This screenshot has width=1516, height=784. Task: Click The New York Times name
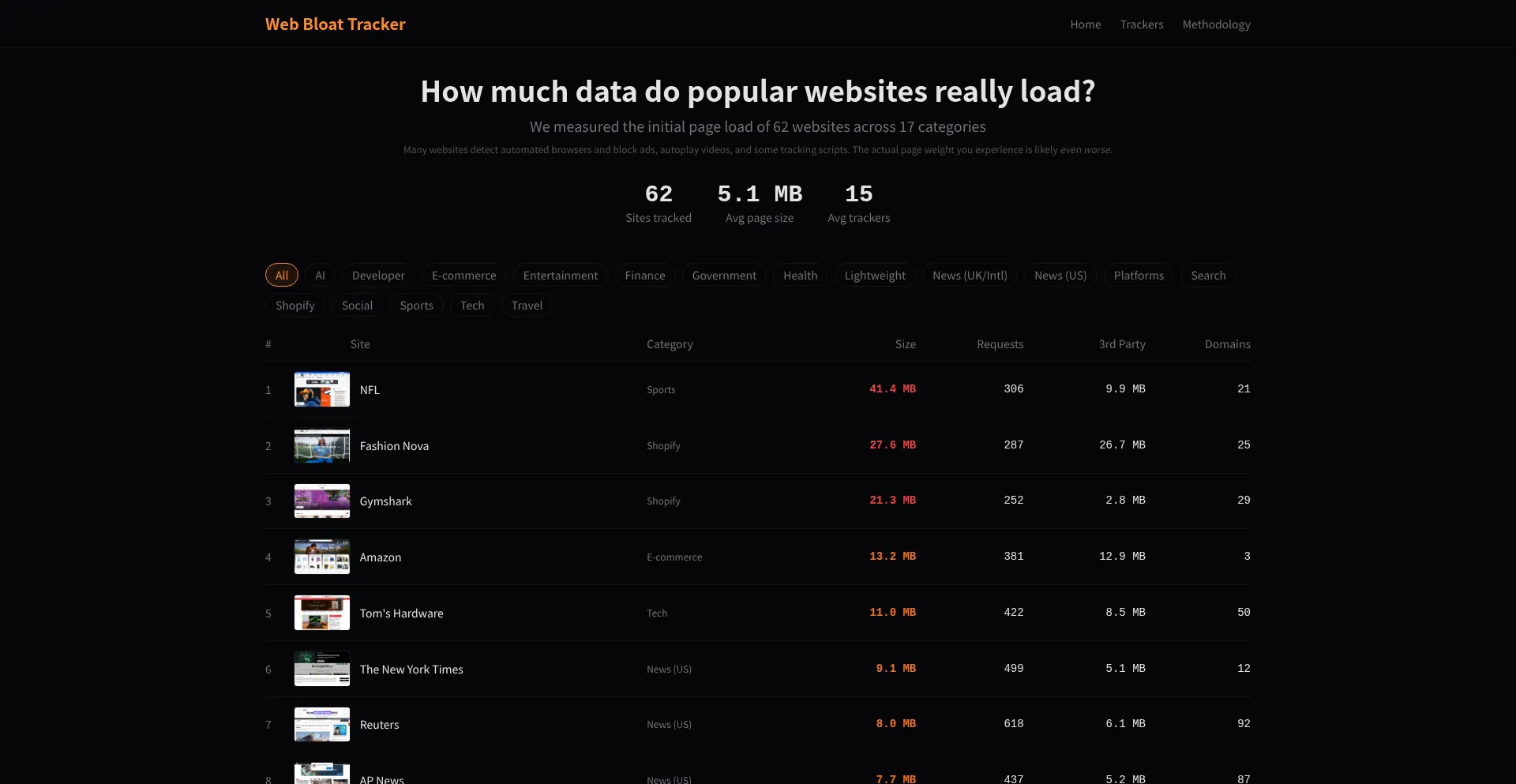coord(411,669)
